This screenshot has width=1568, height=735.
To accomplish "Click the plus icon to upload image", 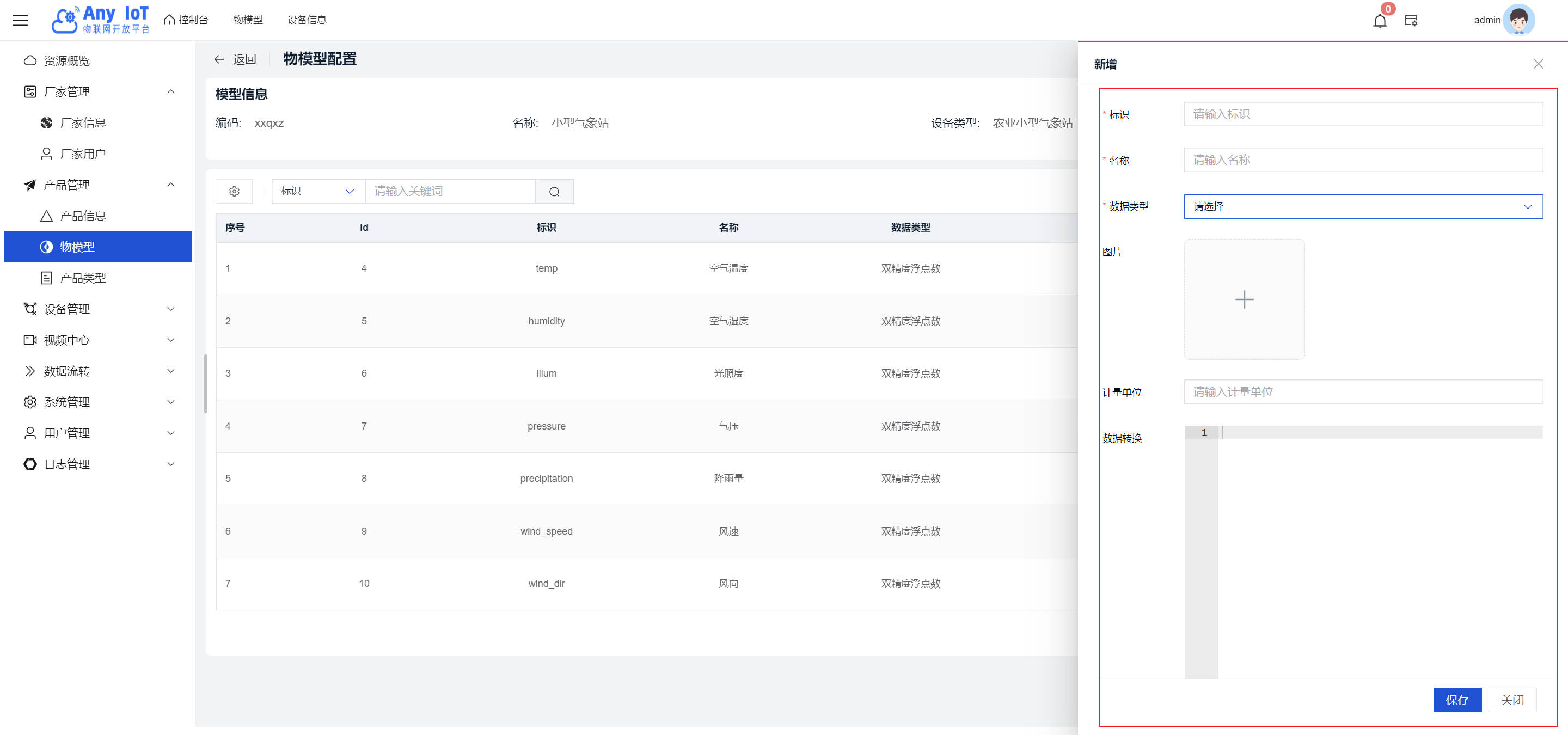I will pyautogui.click(x=1244, y=299).
